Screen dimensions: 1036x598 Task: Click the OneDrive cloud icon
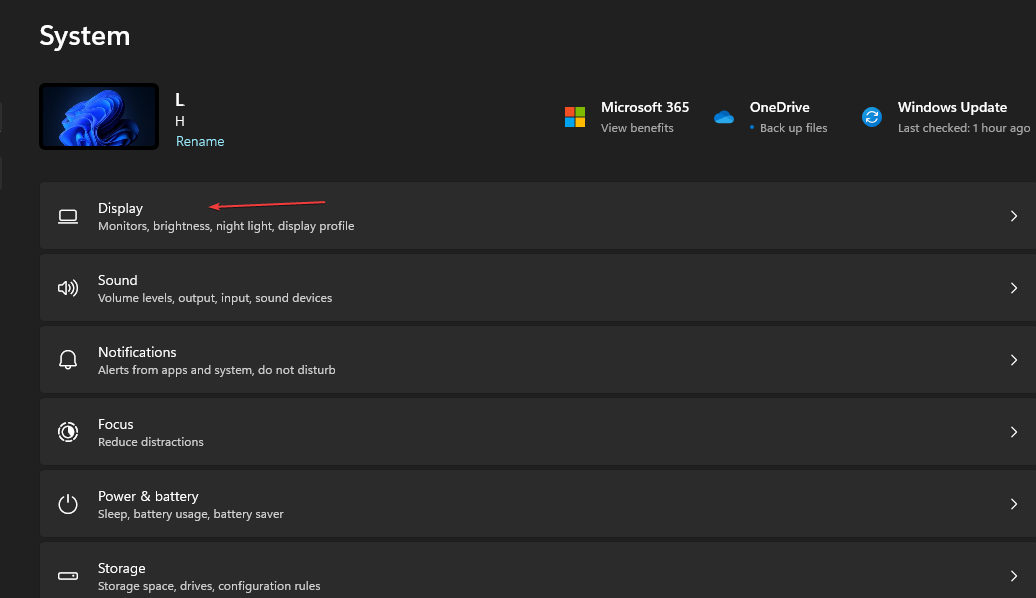click(724, 117)
